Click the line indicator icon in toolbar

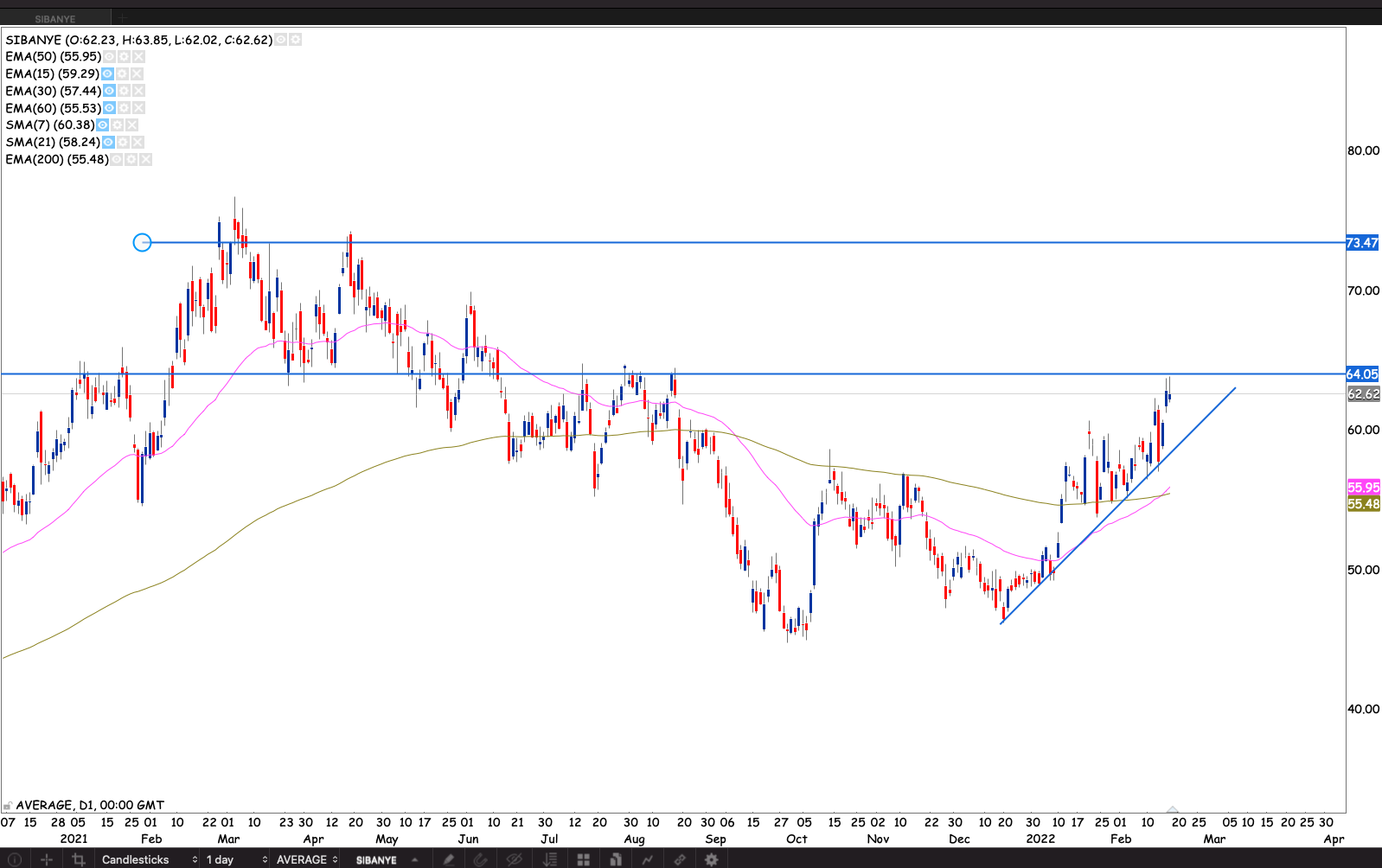click(647, 859)
